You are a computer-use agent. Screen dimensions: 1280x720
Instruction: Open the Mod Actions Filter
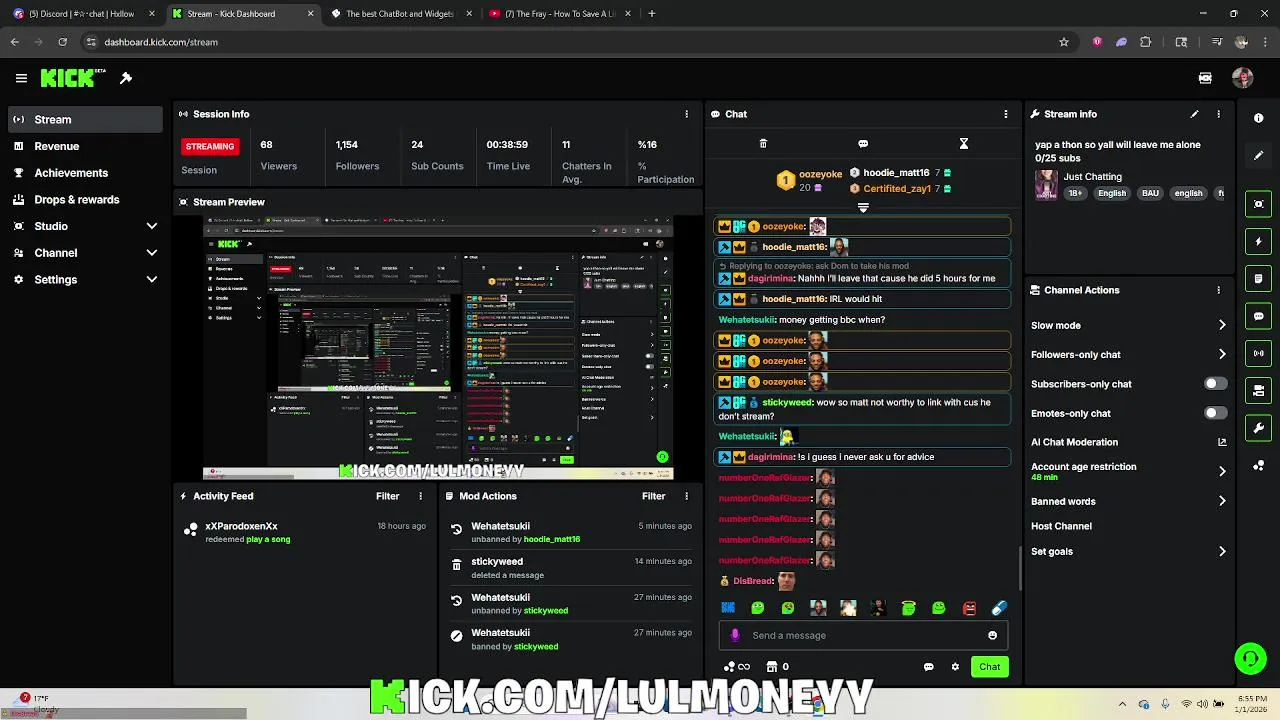click(653, 496)
